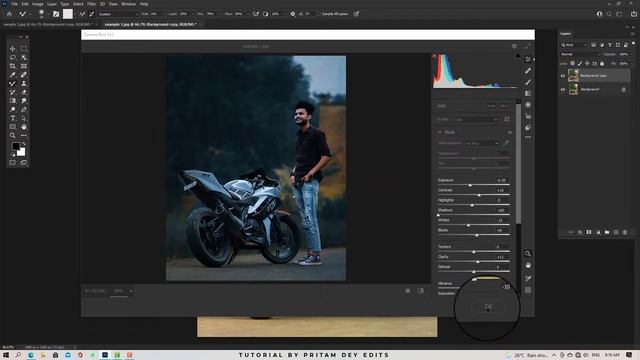Open layer blend mode Normal dropdown
Screen dimensions: 640x360
(580, 54)
